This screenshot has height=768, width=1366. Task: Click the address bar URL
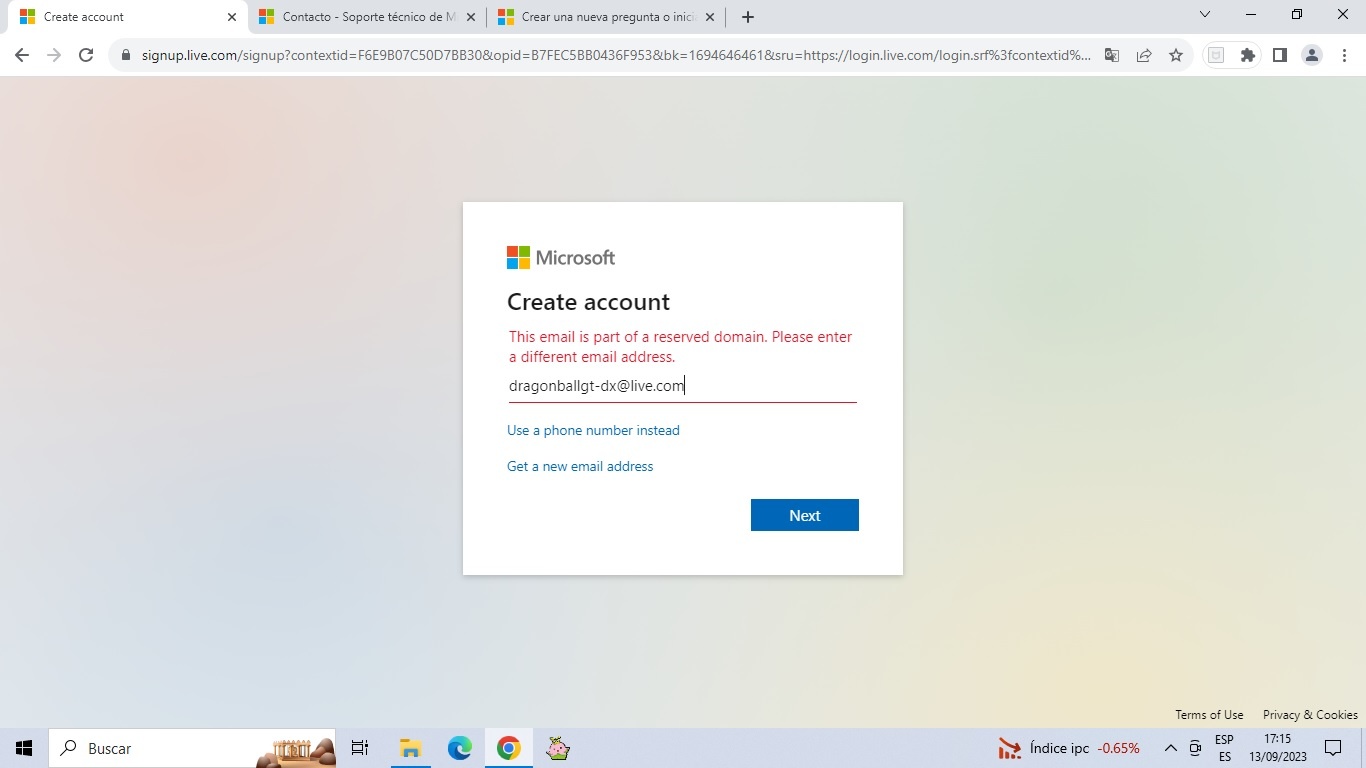[616, 55]
